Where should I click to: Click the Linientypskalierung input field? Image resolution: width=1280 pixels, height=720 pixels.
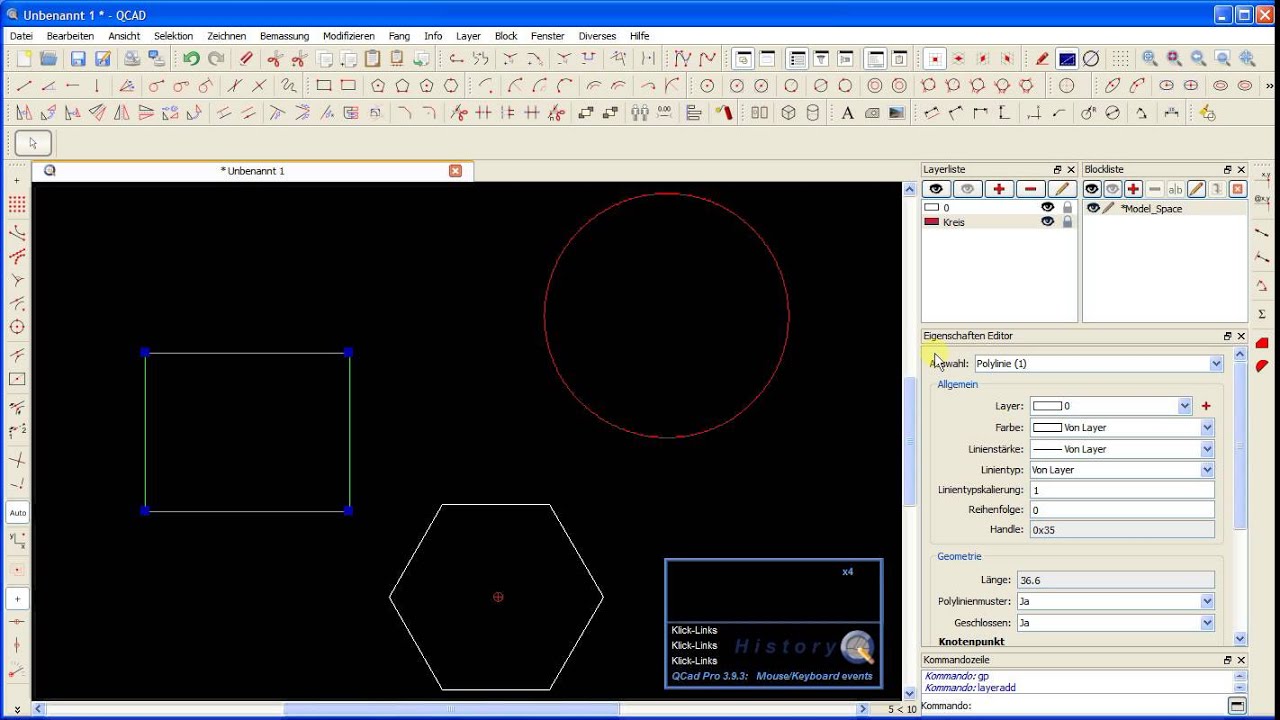[x=1122, y=490]
